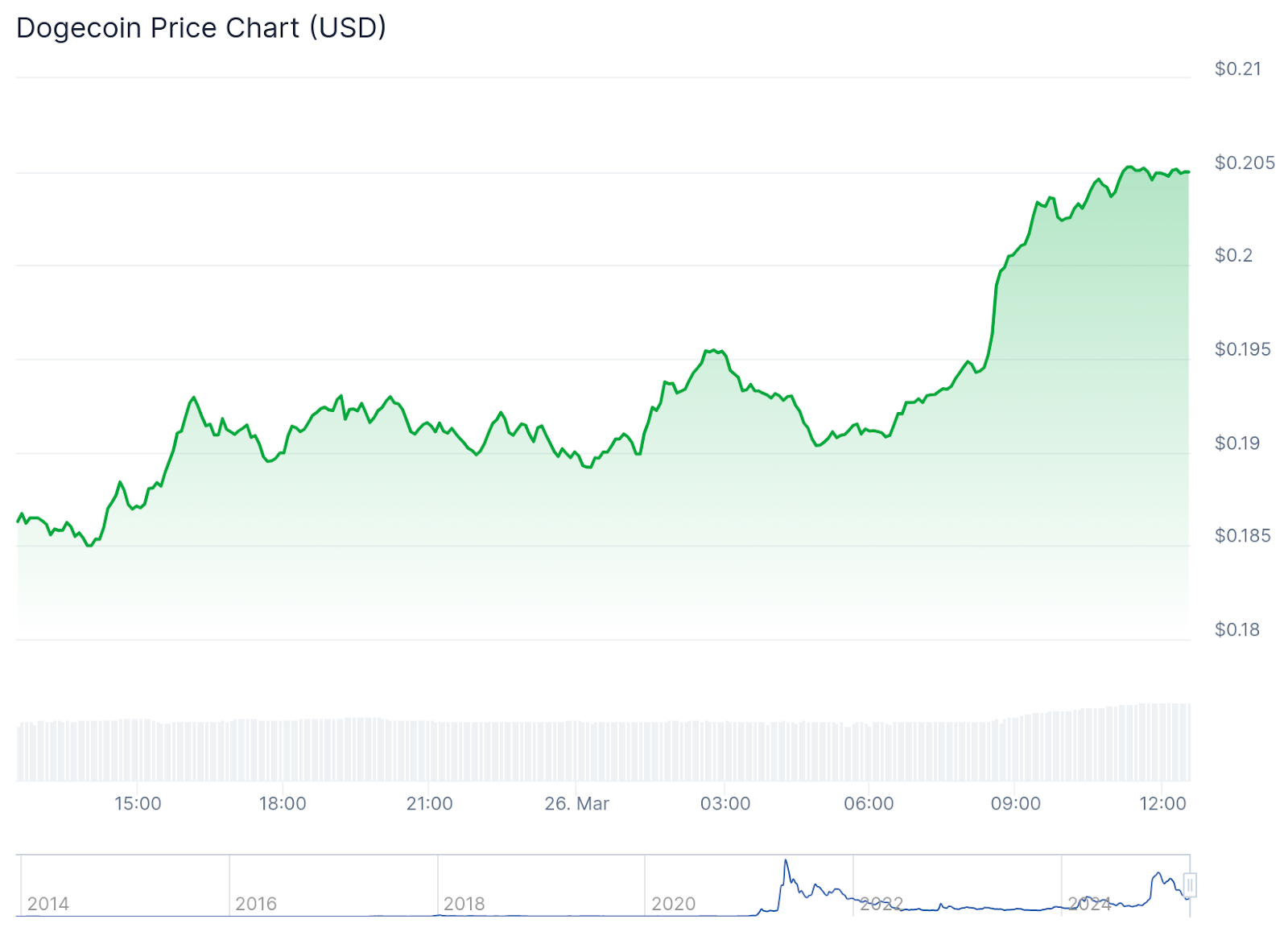Click the 06:00 time axis label
Image resolution: width=1288 pixels, height=940 pixels.
[x=869, y=803]
